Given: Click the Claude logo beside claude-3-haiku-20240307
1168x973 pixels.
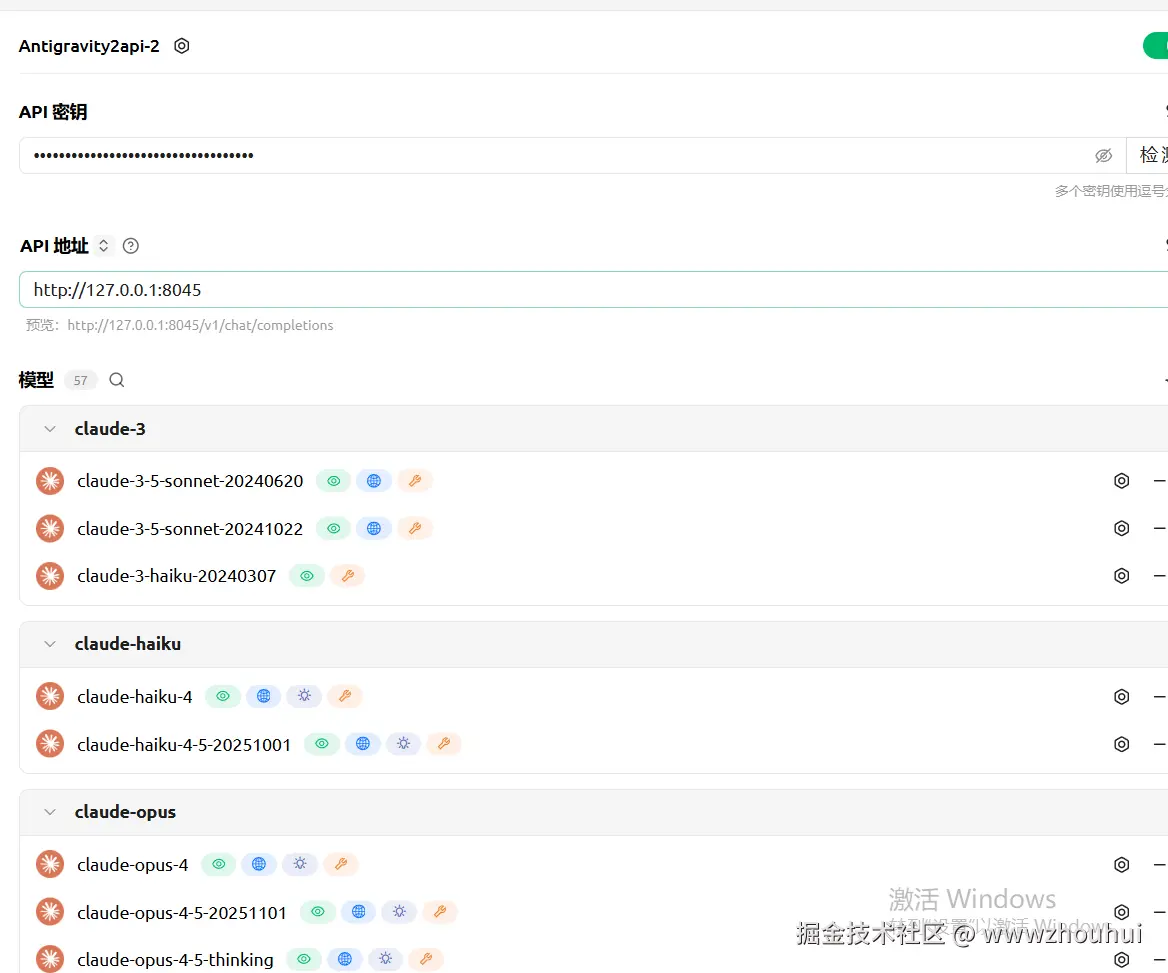Looking at the screenshot, I should pos(50,576).
